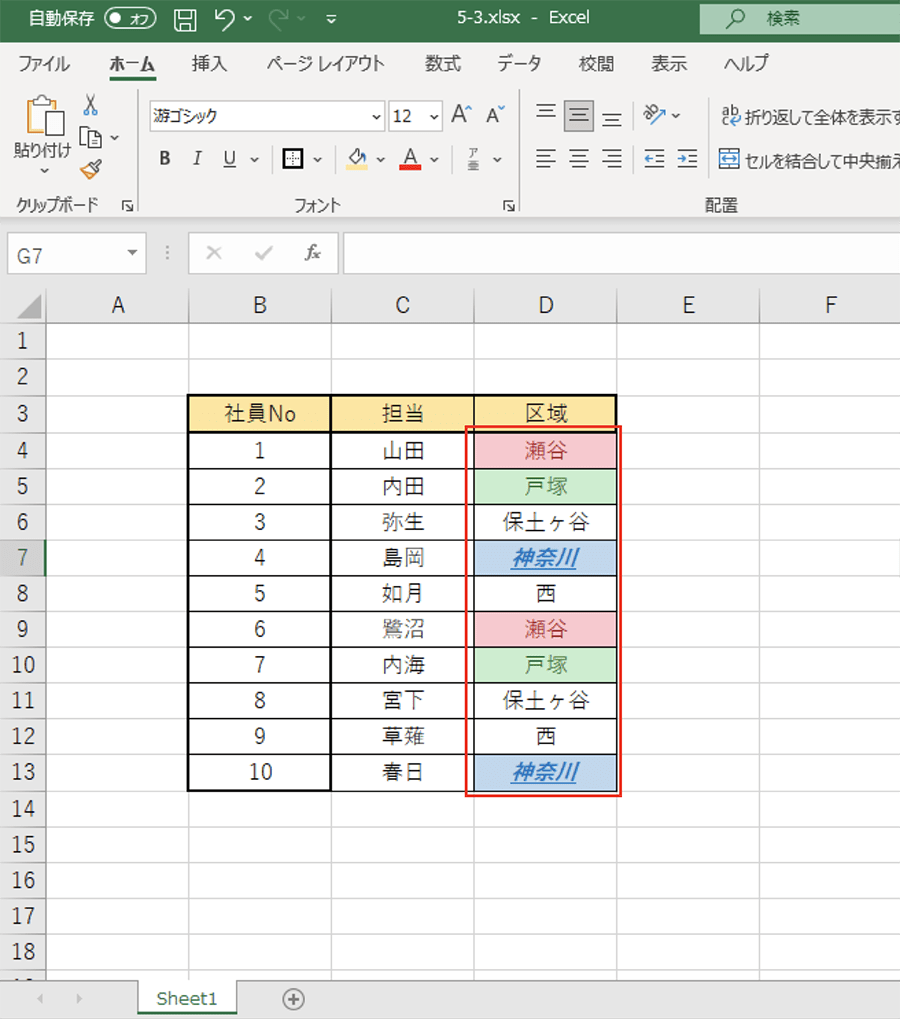Click the Name Box showing G7
Viewport: 900px width, 1019px height.
coord(65,255)
